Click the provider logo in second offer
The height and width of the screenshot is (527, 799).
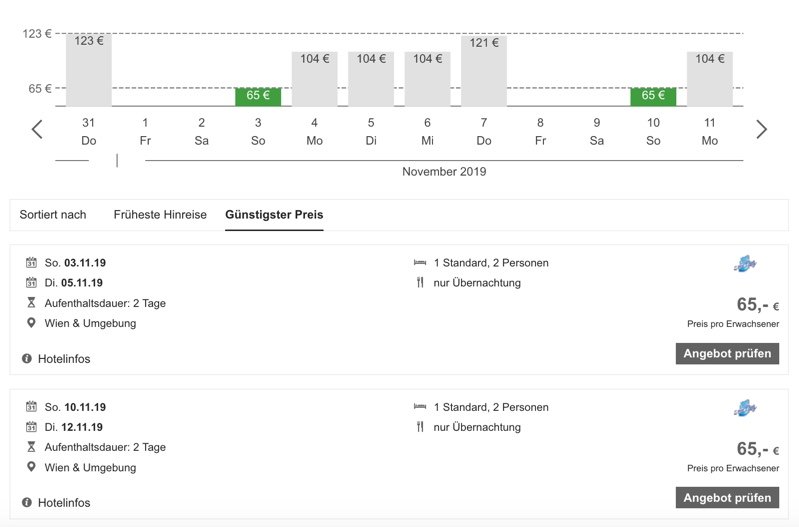point(744,408)
